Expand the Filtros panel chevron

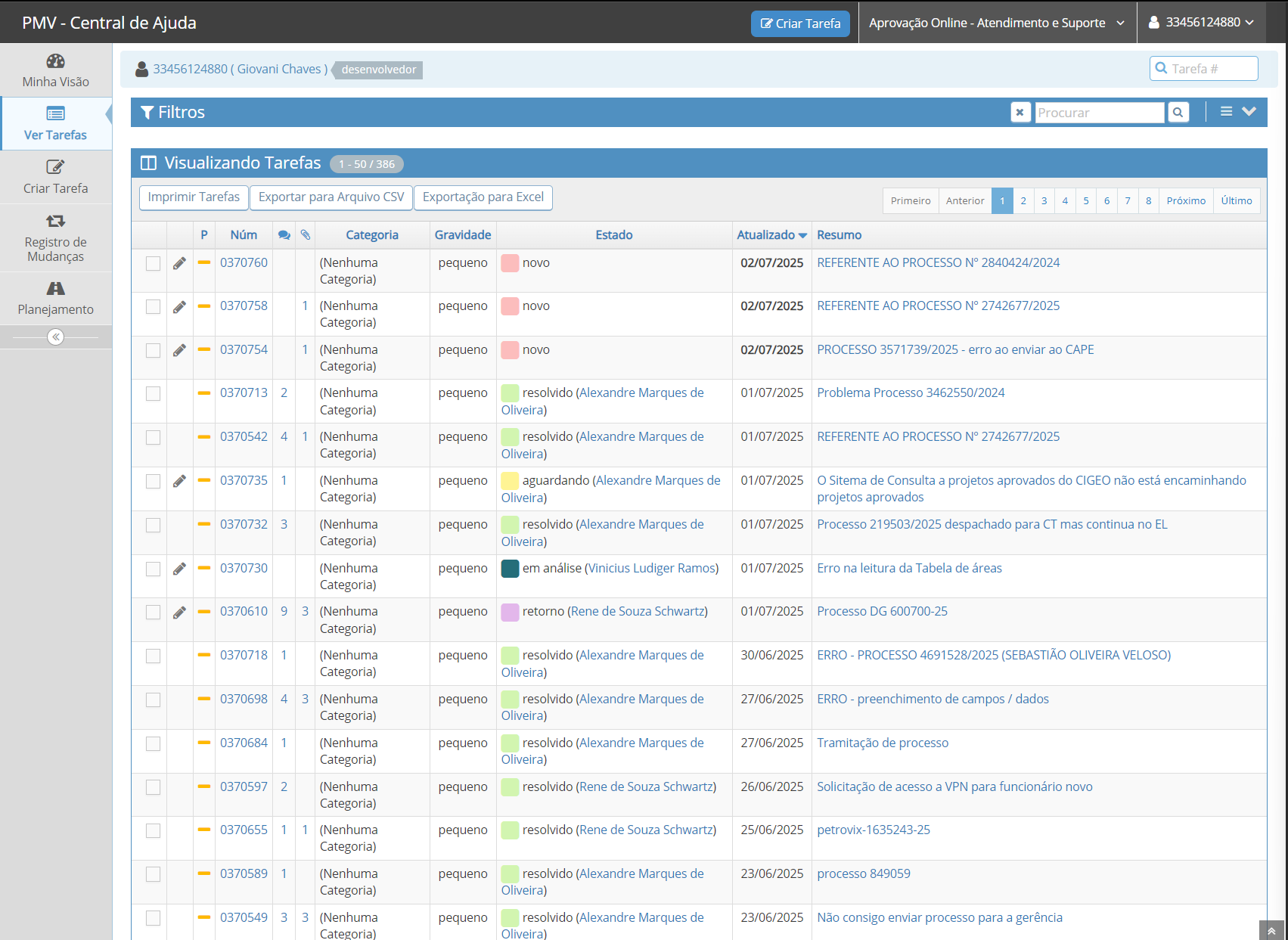[x=1249, y=111]
